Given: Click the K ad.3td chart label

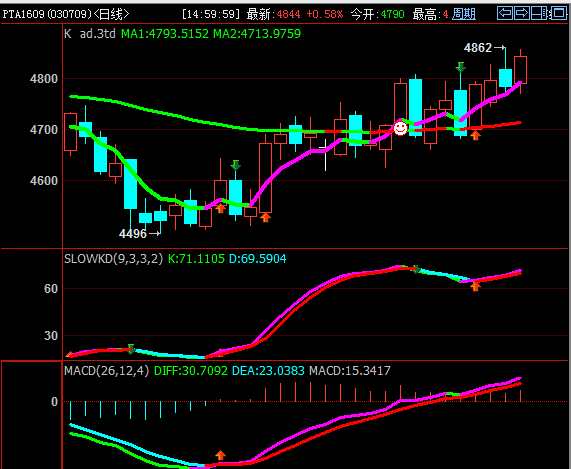Looking at the screenshot, I should click(x=90, y=34).
